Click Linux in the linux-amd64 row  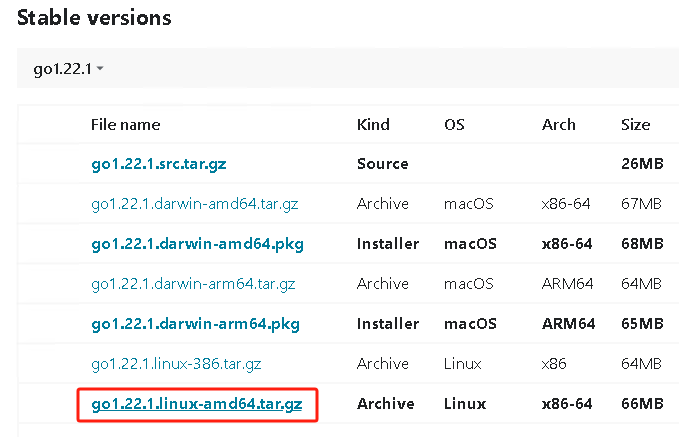pos(465,404)
